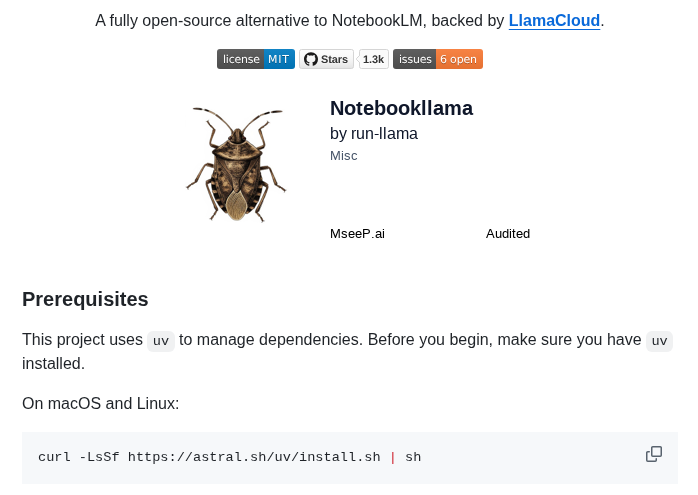Click the Prerequisites heading

pos(85,299)
